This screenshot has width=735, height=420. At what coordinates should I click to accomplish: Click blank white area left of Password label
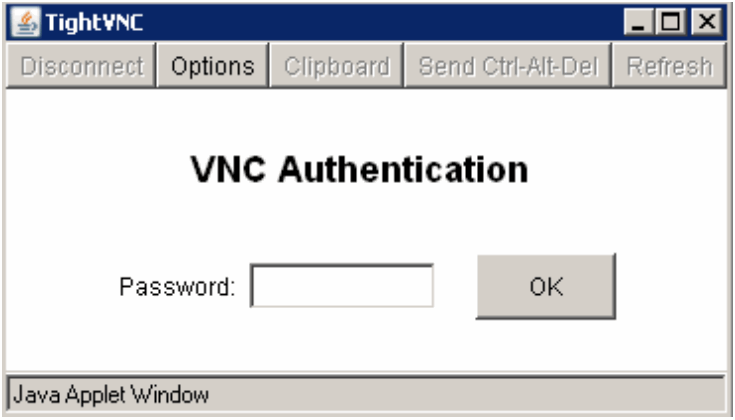pyautogui.click(x=60, y=288)
